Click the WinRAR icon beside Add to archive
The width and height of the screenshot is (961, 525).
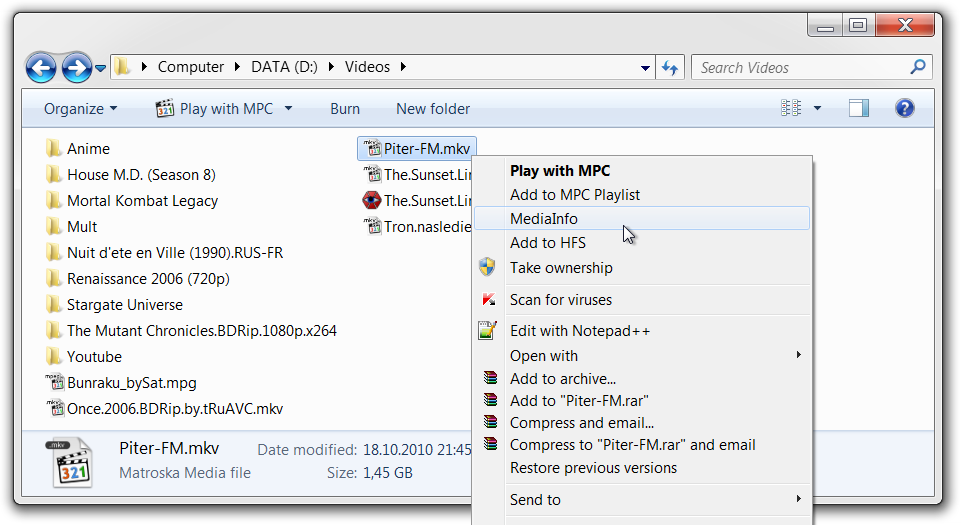(x=489, y=378)
